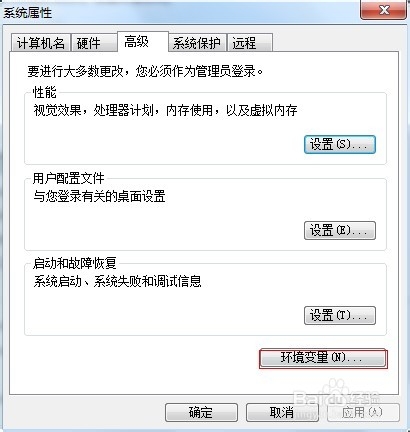Open startup and recovery 设置(T)
Image resolution: width=410 pixels, height=432 pixels.
pyautogui.click(x=340, y=315)
